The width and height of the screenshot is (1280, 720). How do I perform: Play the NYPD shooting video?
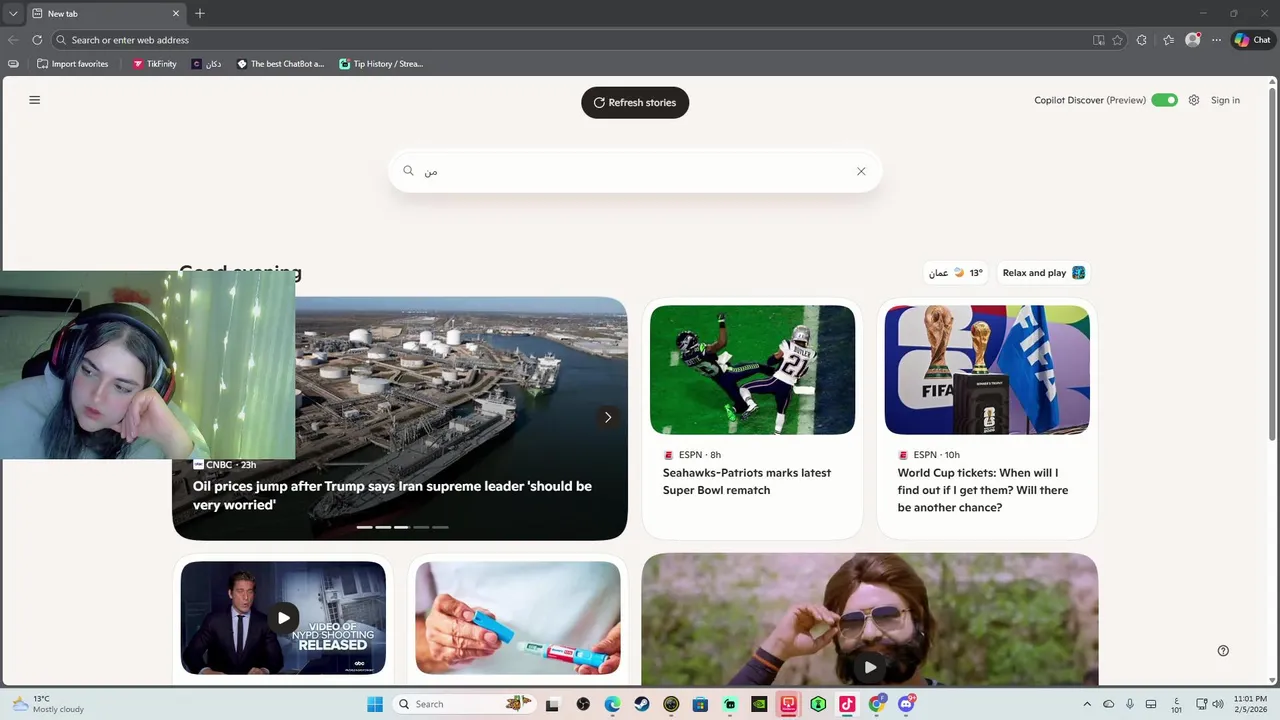(x=283, y=618)
